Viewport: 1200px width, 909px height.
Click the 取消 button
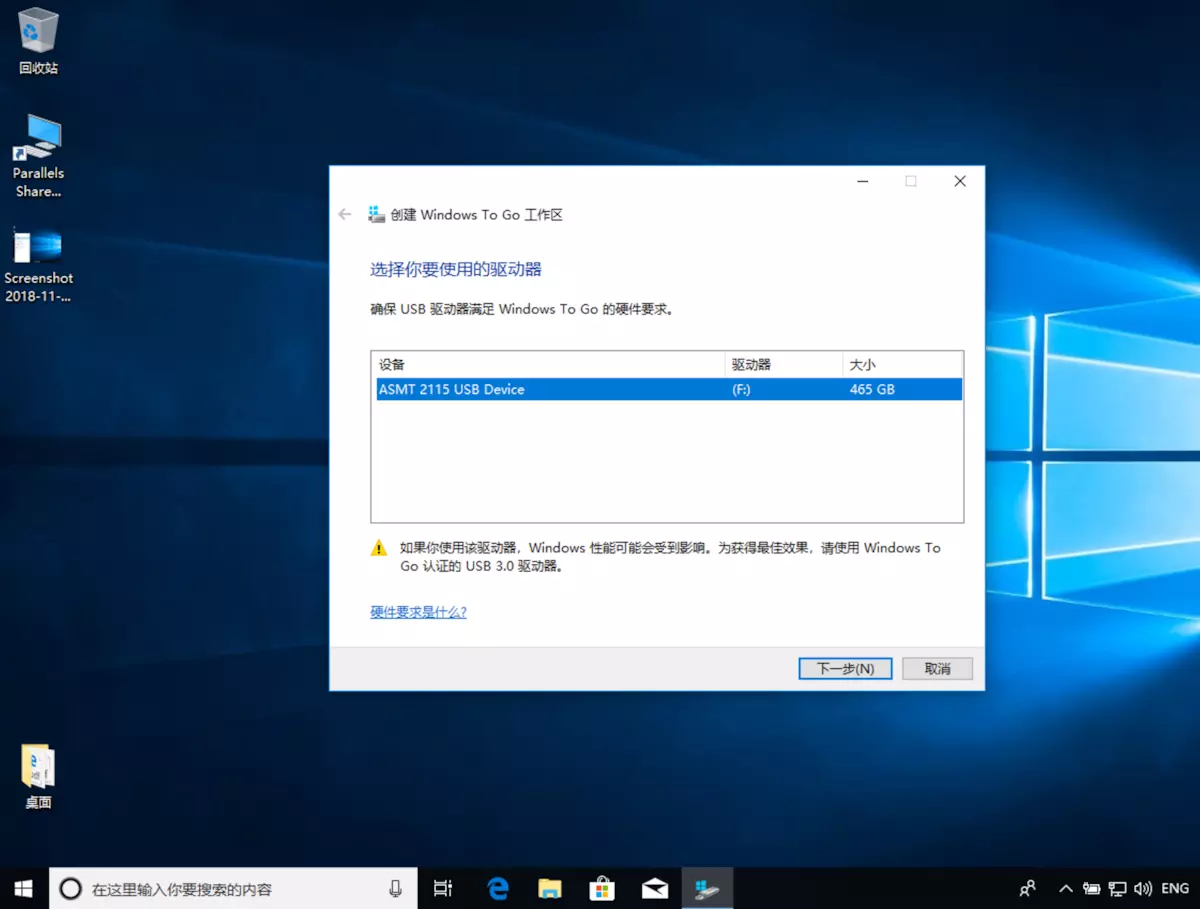click(937, 669)
